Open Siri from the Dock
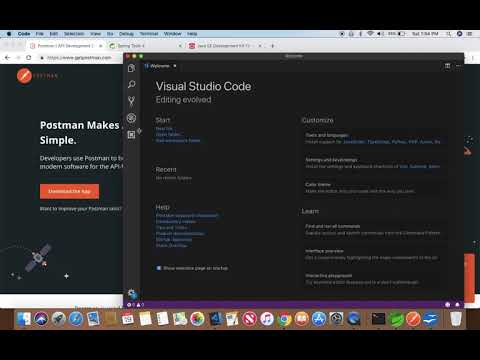The image size is (480, 360). [x=41, y=319]
